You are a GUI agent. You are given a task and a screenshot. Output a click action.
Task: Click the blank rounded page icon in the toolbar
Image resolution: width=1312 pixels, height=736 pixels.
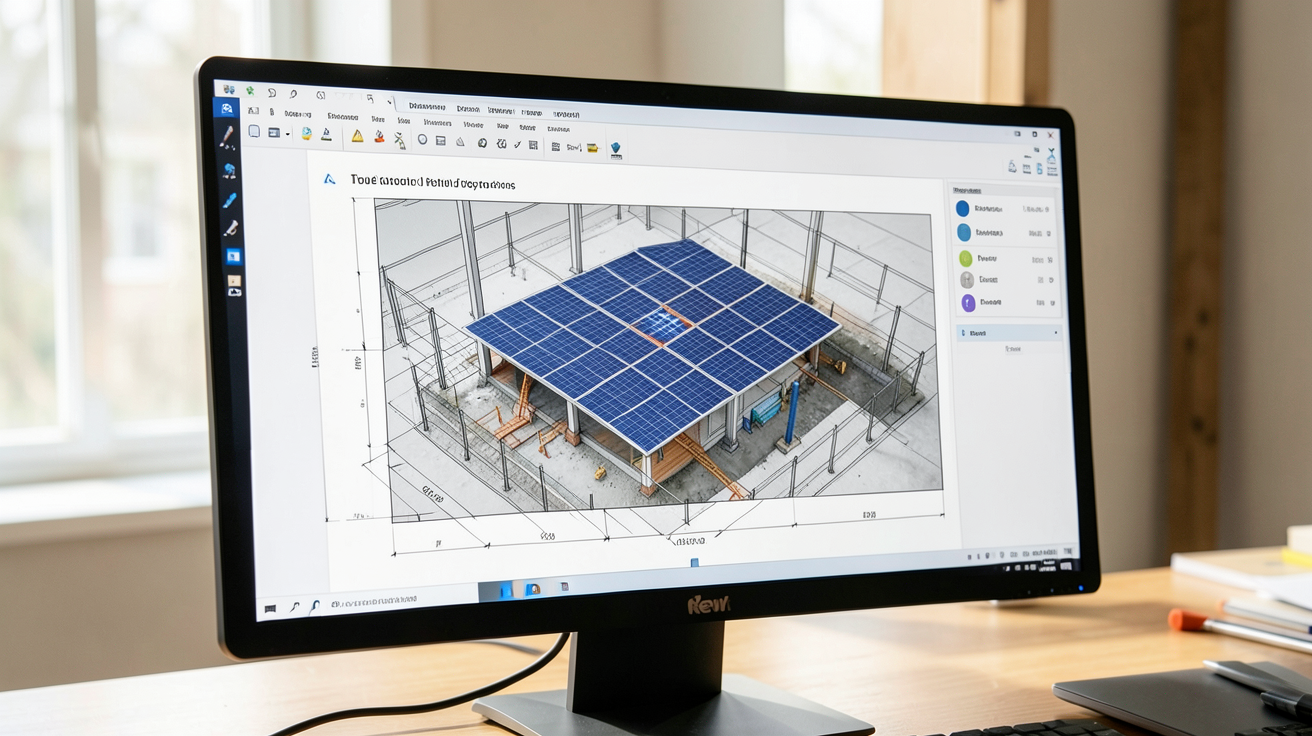click(254, 131)
